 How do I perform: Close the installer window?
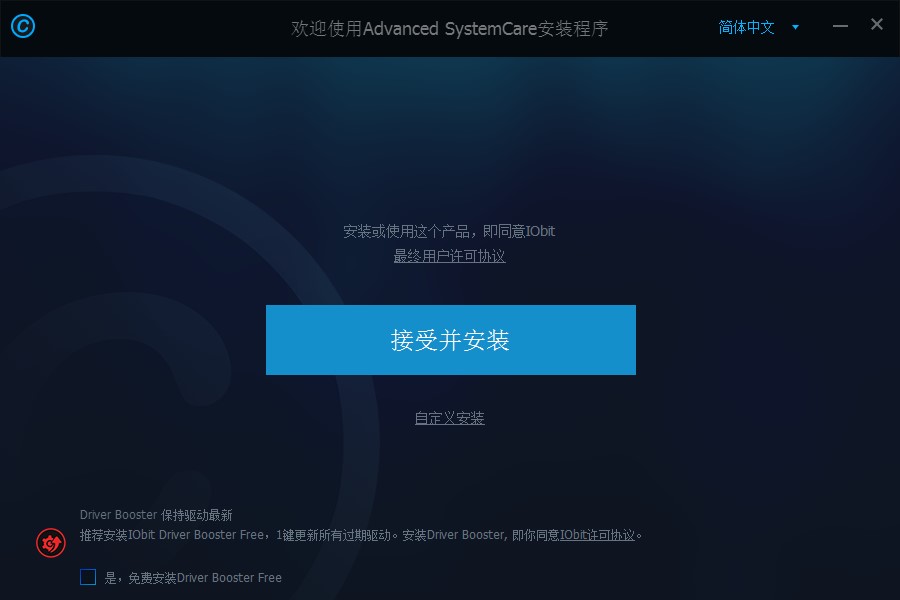876,24
